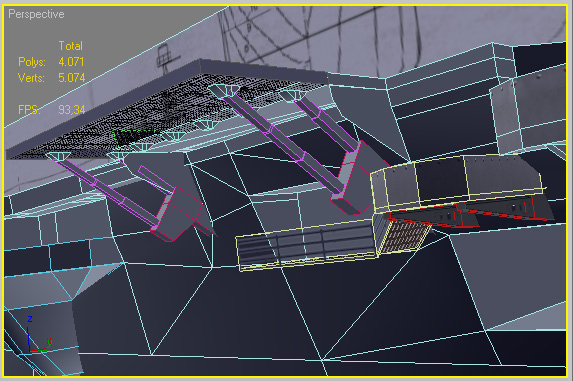Select the red-outlined bracket under housing
The width and height of the screenshot is (573, 381).
tap(468, 214)
